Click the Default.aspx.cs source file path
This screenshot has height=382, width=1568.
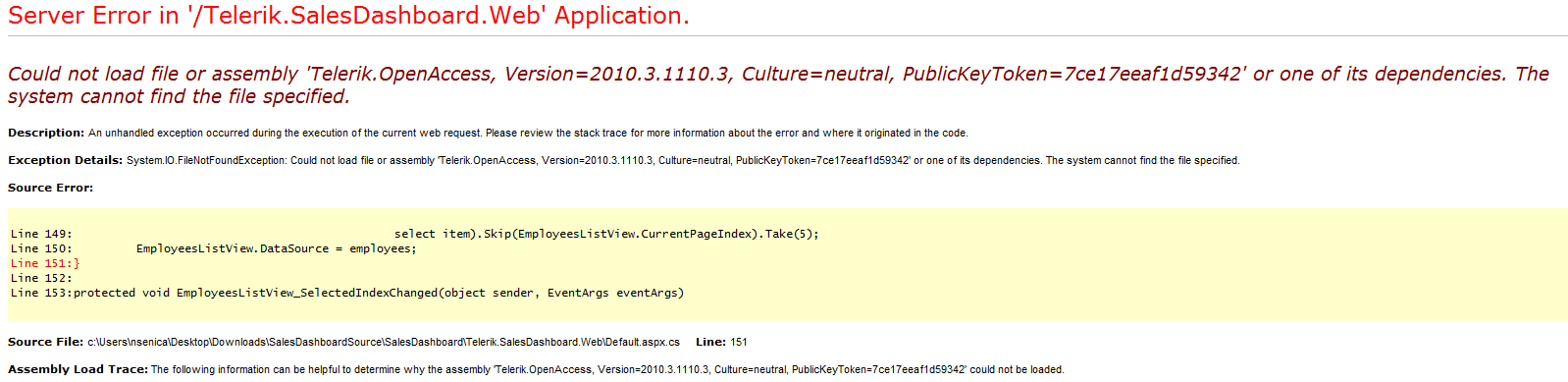384,342
